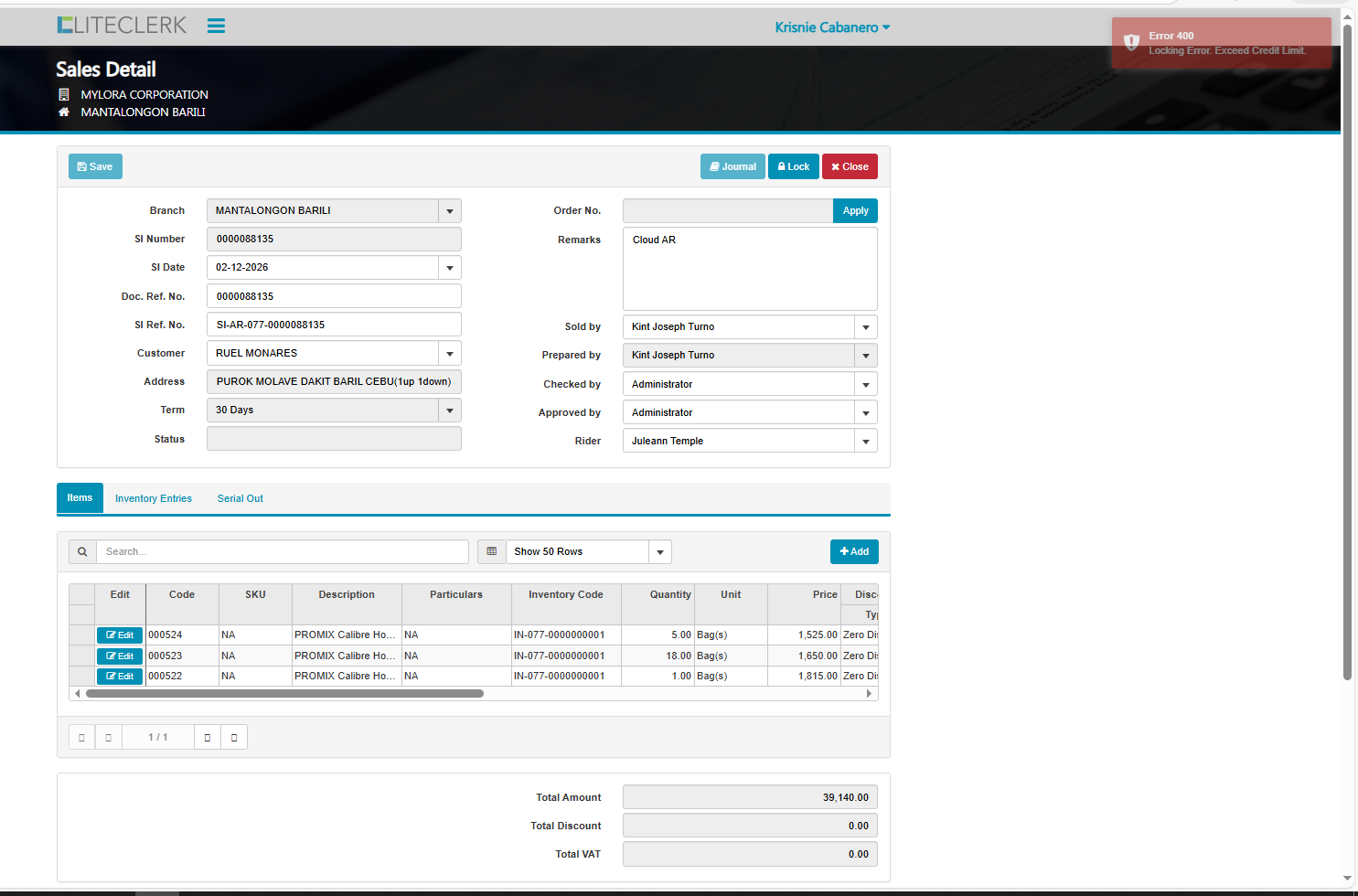This screenshot has width=1358, height=896.
Task: Click into the Remarks text area
Action: coord(749,270)
